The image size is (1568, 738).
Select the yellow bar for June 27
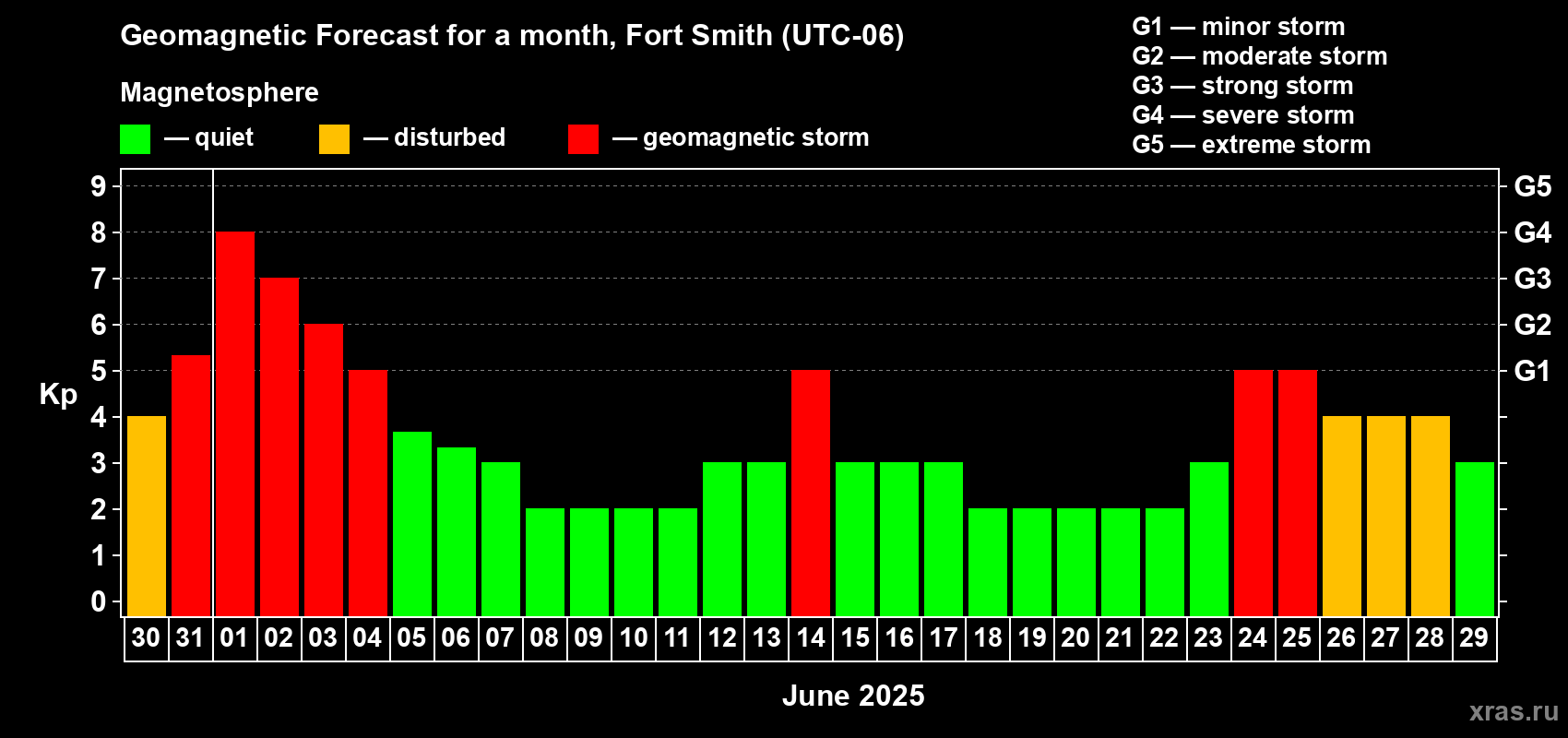(1386, 517)
